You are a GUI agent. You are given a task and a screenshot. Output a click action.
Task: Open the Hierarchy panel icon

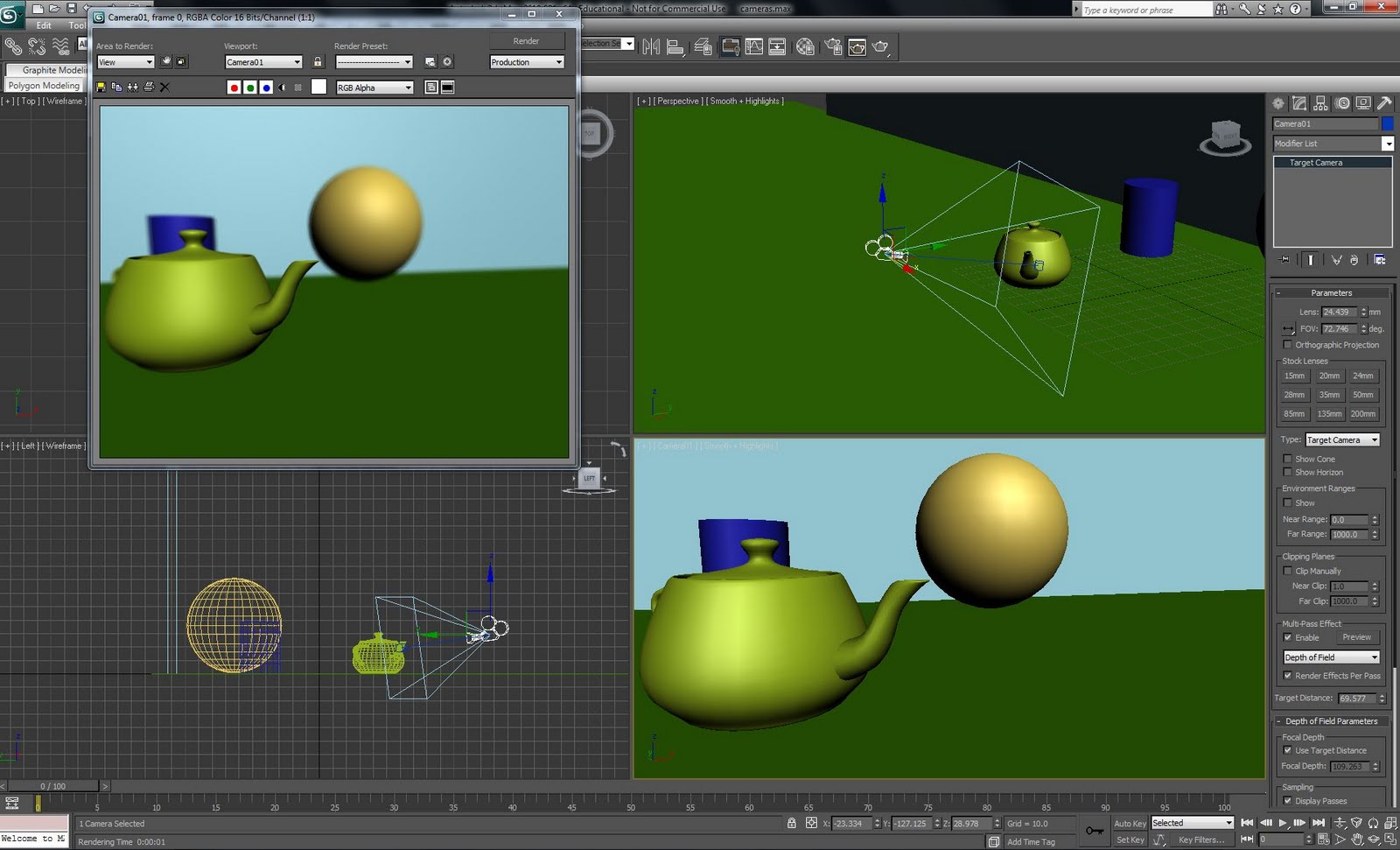point(1319,102)
